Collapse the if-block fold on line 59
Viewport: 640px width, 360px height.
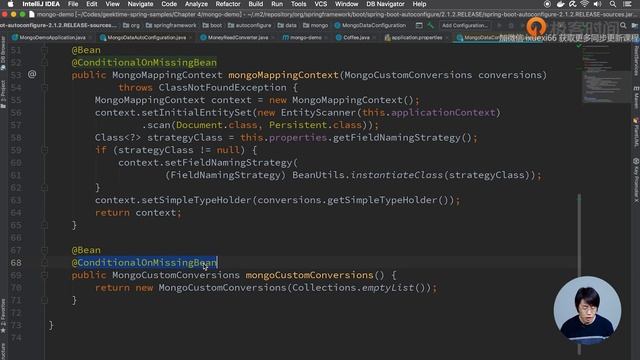coord(44,150)
